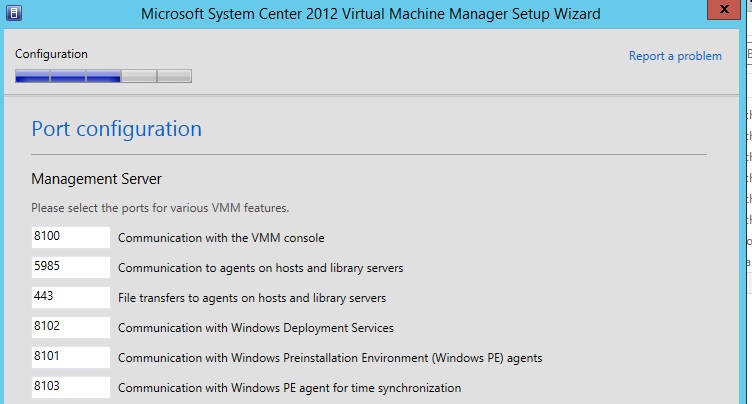Click the 'Communication with the VMM console' label
Screen dimensions: 752x404
tap(221, 238)
